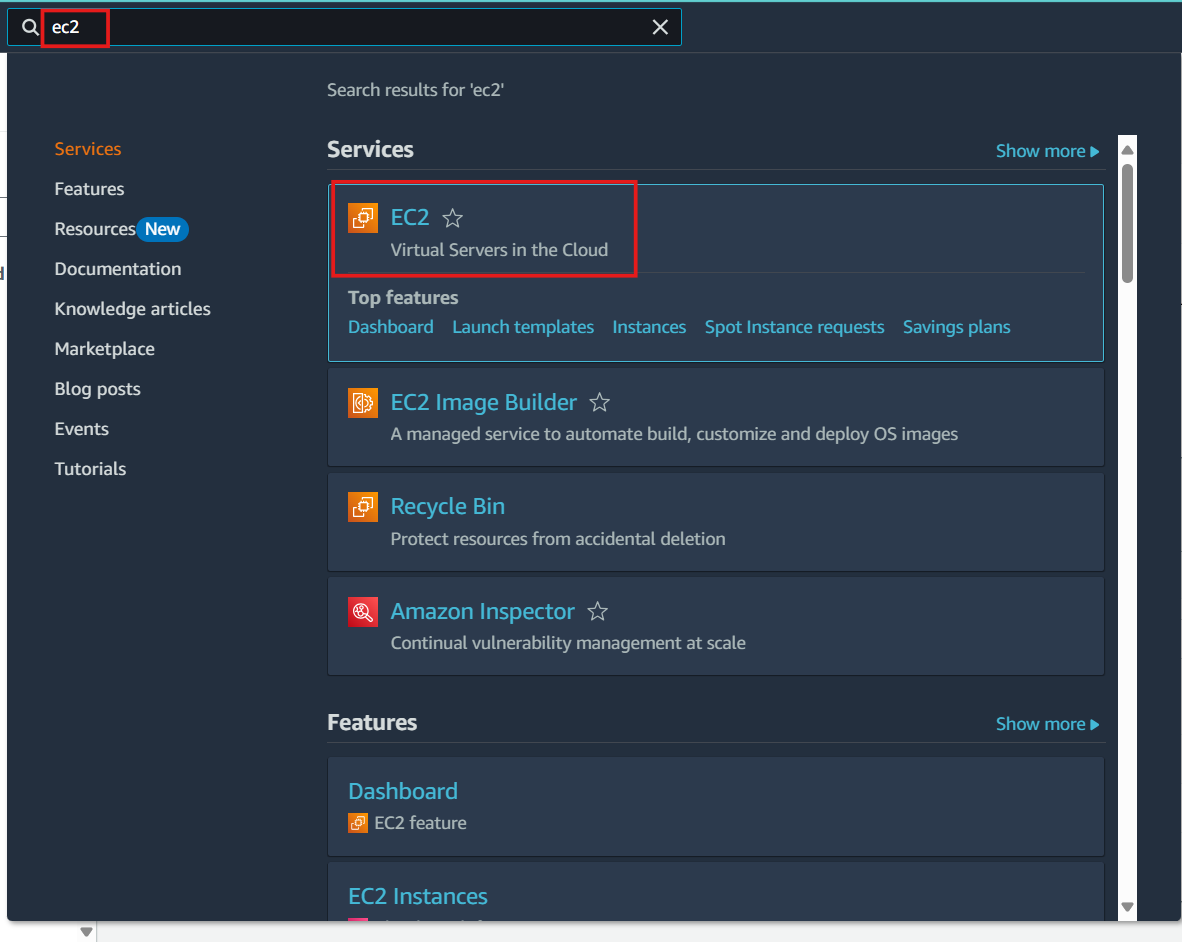Click the results scrollbar thumb
Screen dimensions: 1182x942
tap(1127, 224)
